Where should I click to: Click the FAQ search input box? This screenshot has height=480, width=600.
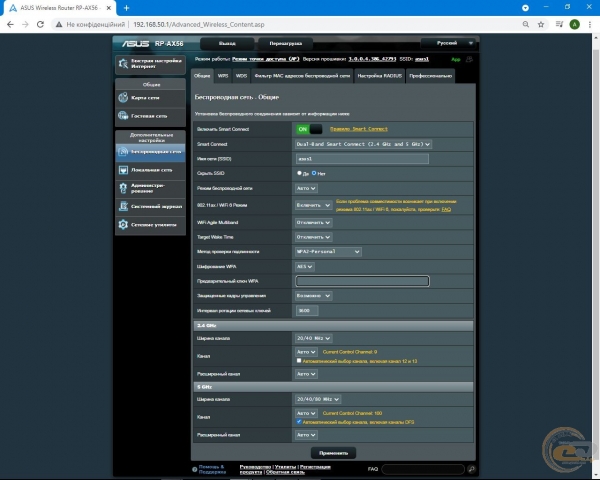tap(423, 469)
